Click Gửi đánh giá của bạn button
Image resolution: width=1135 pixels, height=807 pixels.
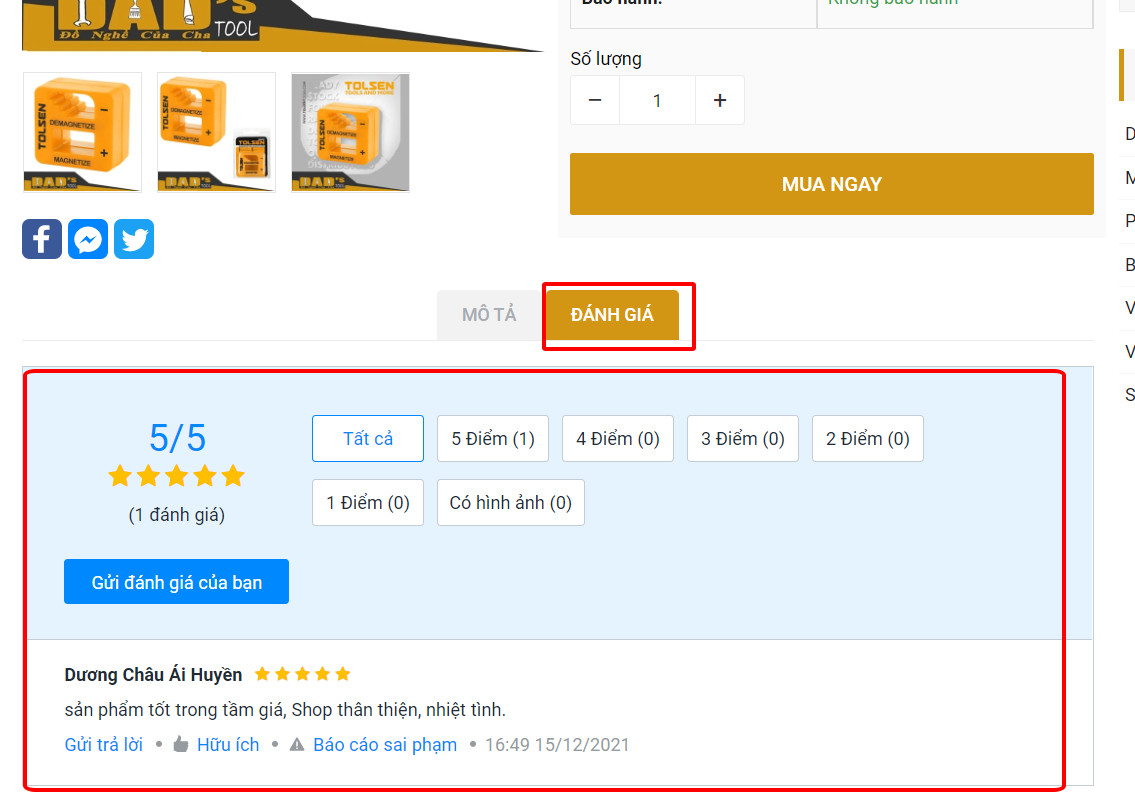click(x=177, y=582)
